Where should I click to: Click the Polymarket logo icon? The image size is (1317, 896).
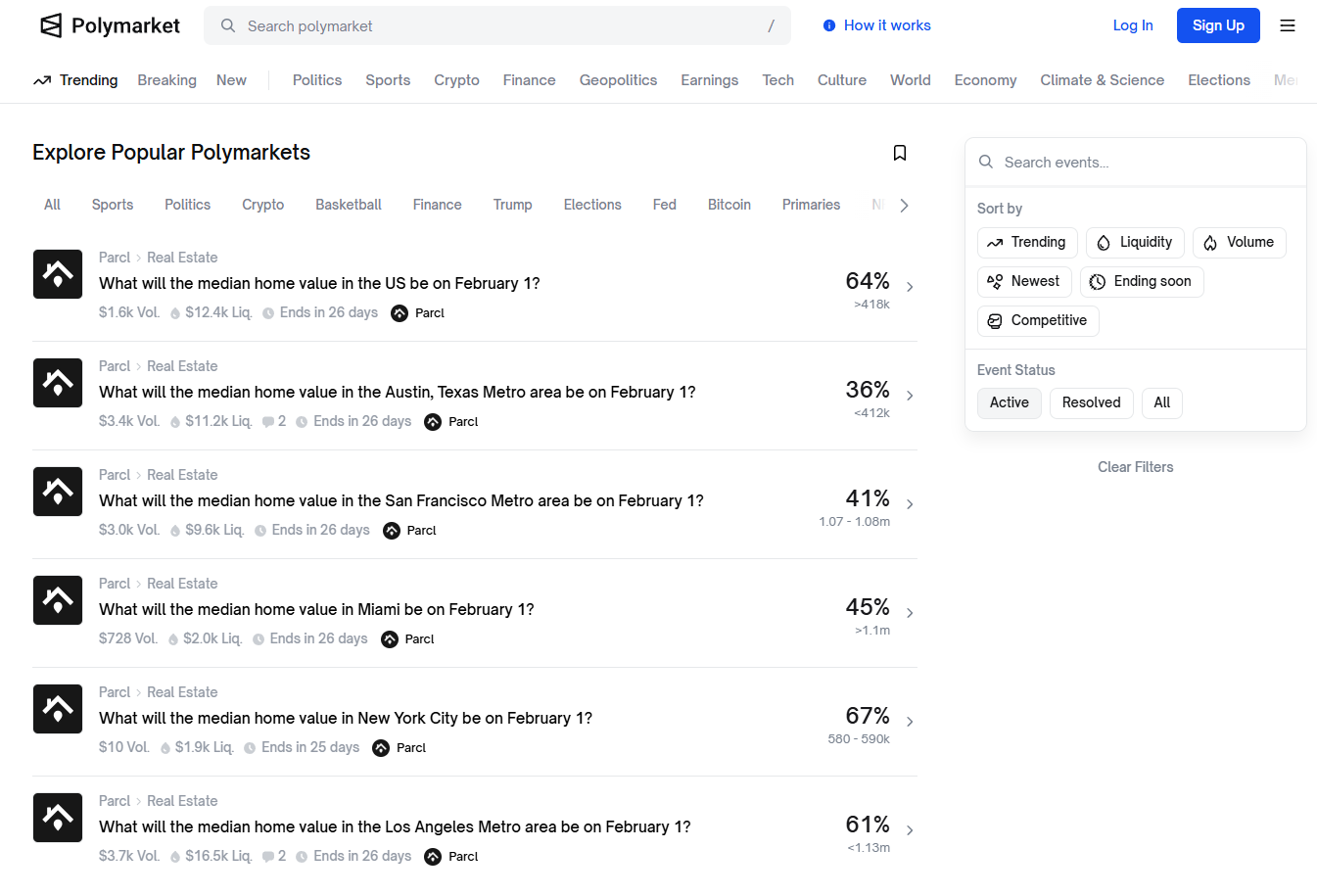click(51, 25)
